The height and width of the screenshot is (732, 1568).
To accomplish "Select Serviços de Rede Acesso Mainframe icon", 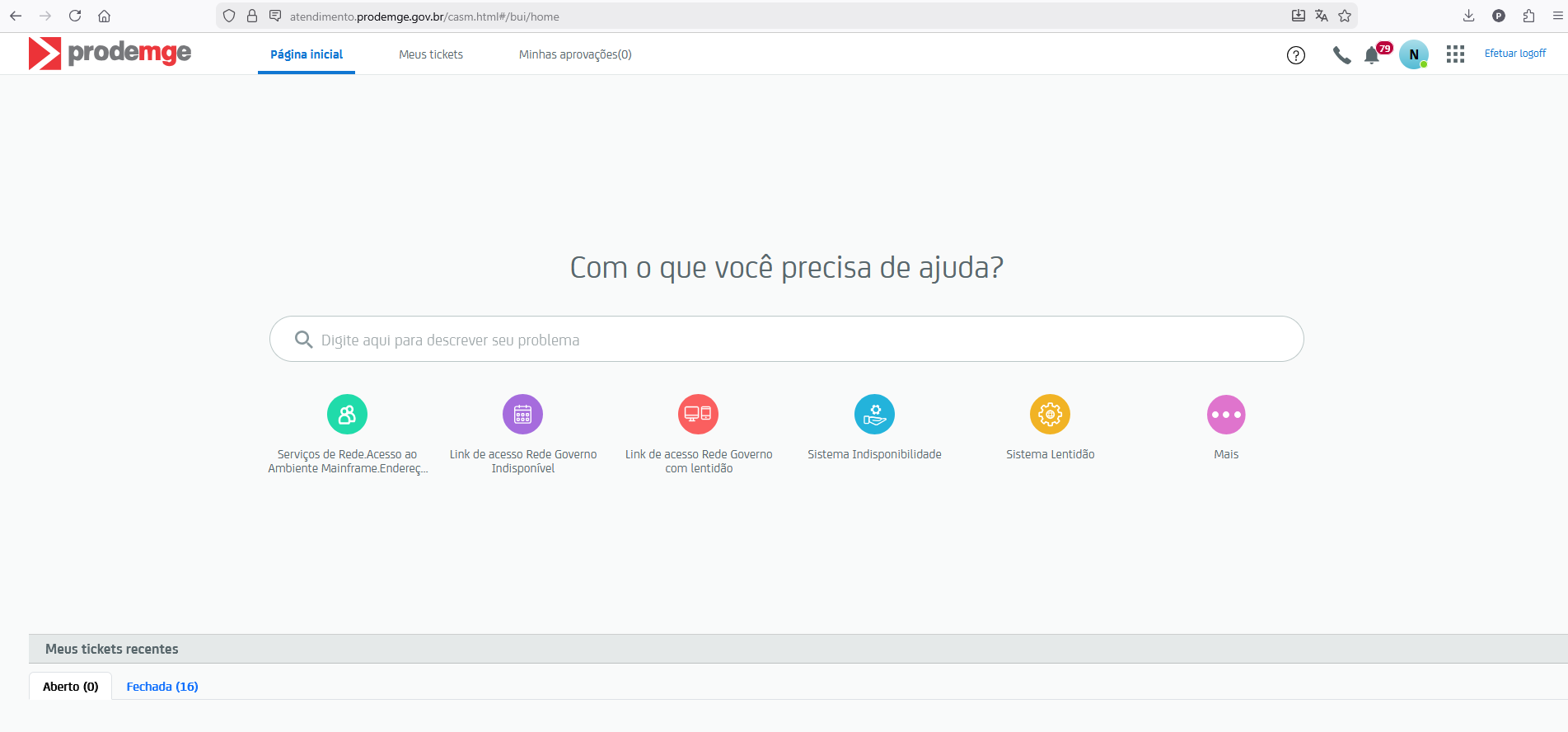I will tap(347, 414).
